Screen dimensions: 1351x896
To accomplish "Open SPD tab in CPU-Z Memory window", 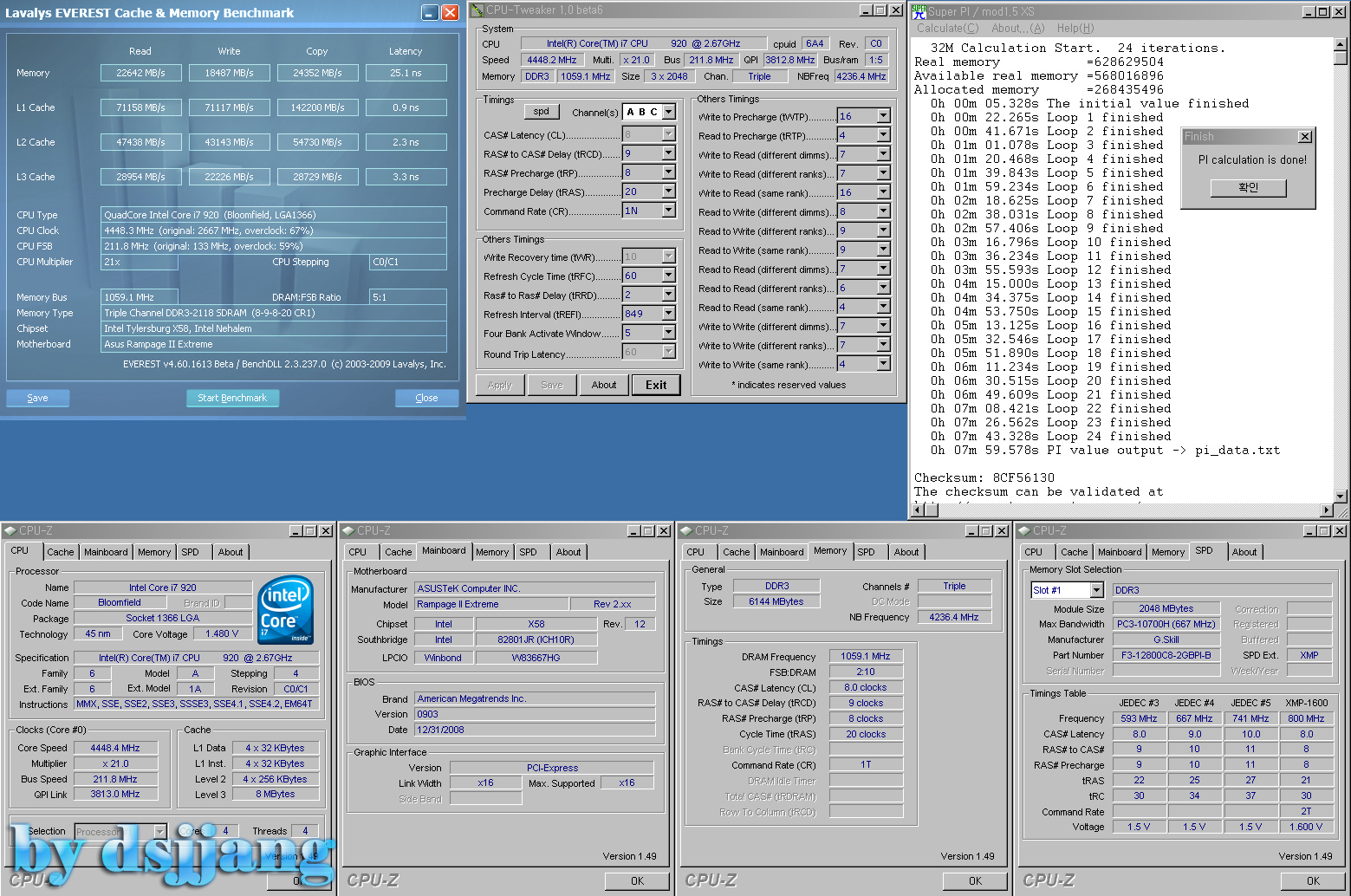I will click(x=867, y=552).
